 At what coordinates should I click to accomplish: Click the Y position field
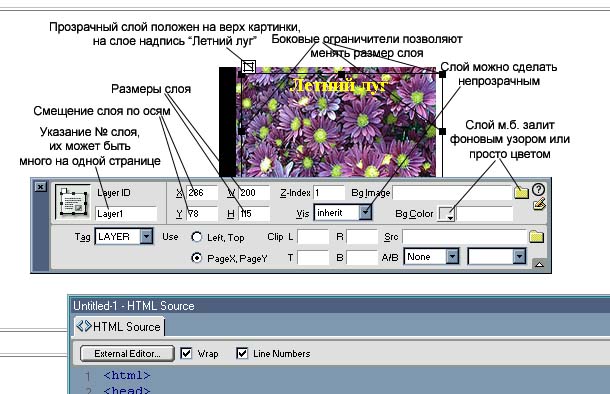202,214
